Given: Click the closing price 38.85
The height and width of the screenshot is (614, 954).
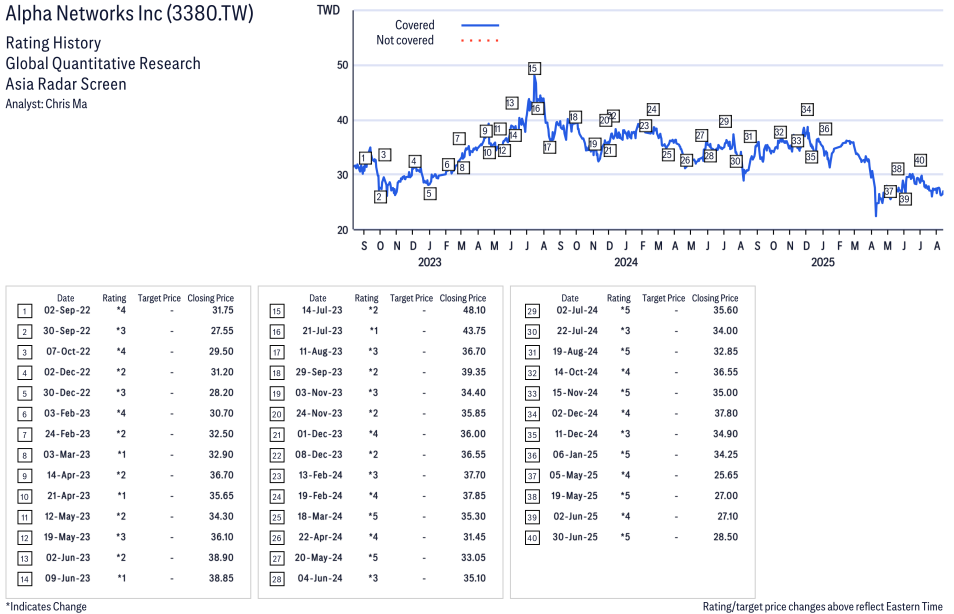Looking at the screenshot, I should [x=221, y=579].
